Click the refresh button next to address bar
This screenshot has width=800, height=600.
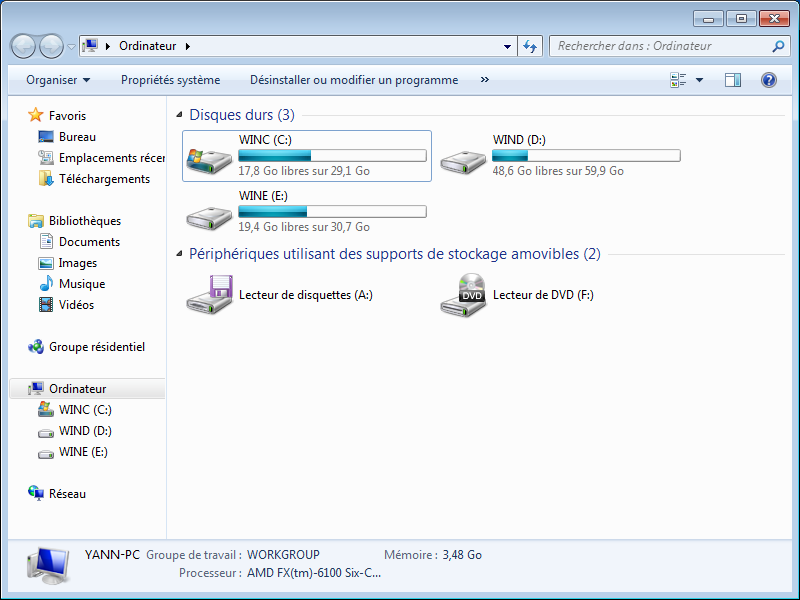coord(530,46)
